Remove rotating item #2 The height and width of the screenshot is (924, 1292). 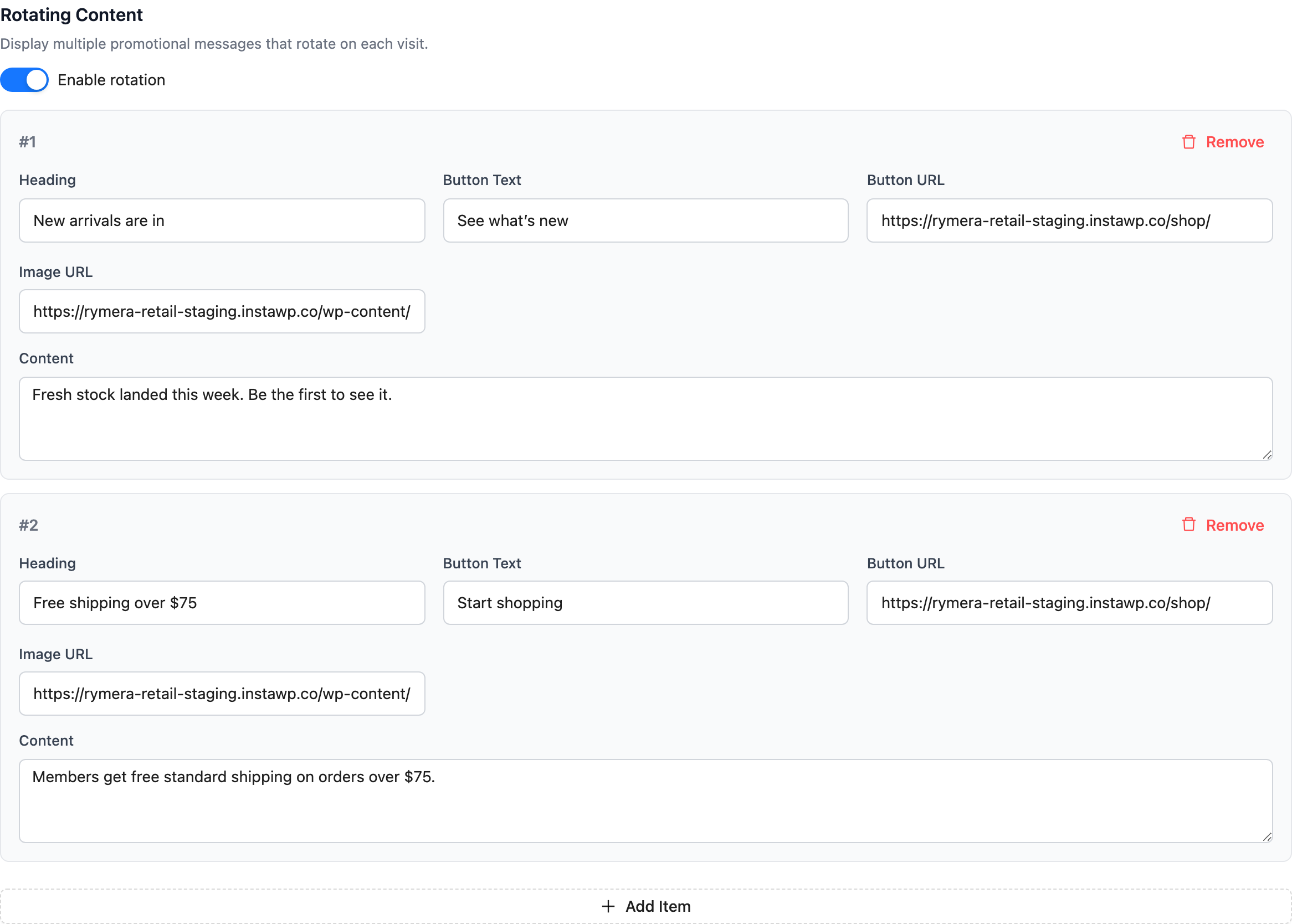coord(1223,525)
